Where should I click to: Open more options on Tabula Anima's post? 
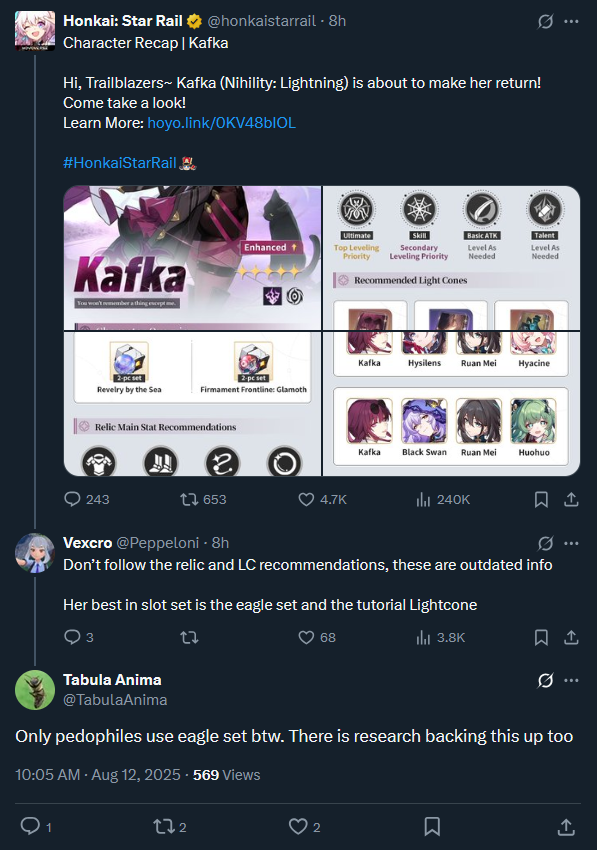pyautogui.click(x=571, y=680)
